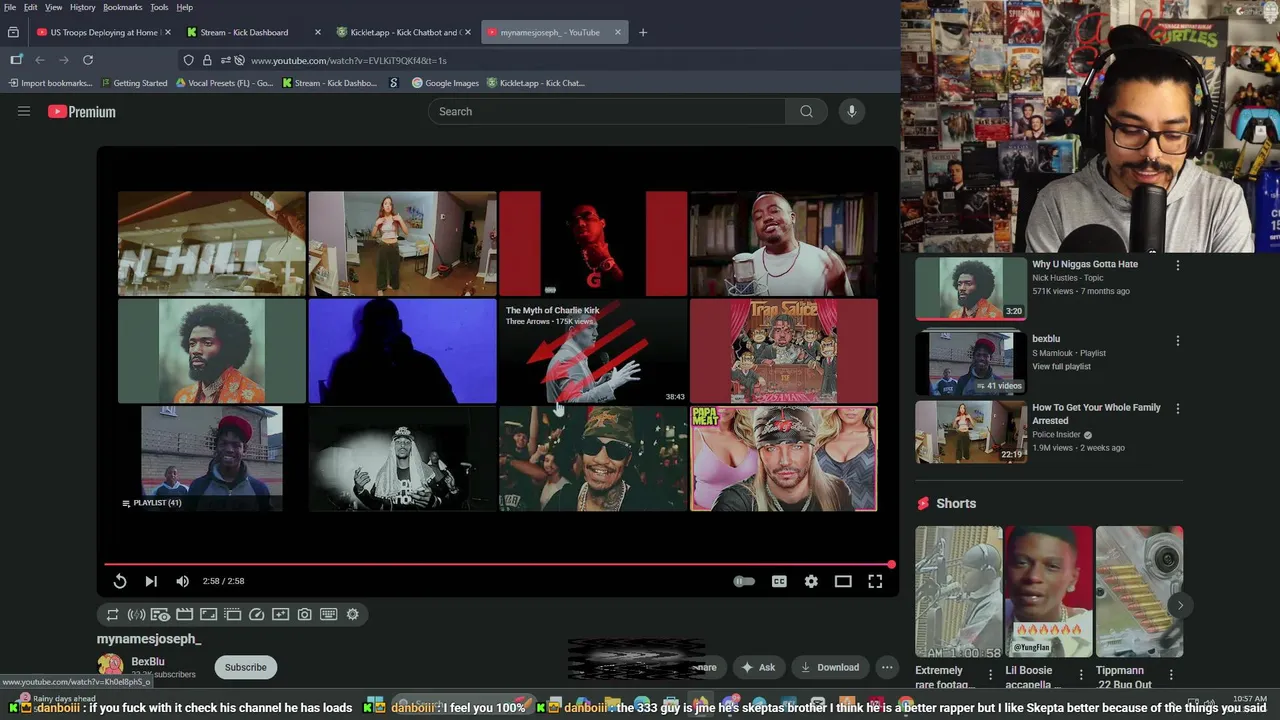Download the video

pos(829,667)
